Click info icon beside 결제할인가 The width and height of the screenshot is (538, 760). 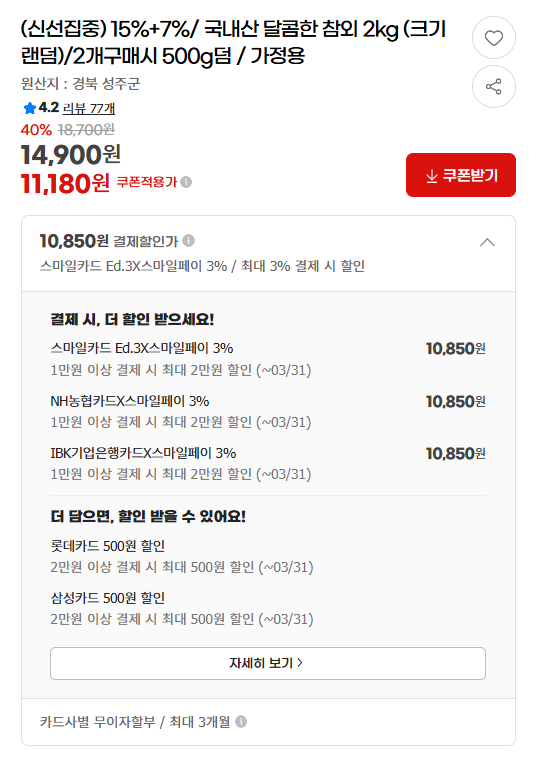pos(189,240)
